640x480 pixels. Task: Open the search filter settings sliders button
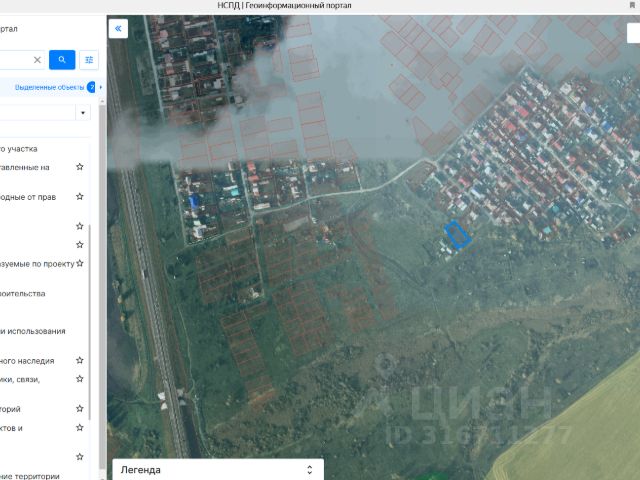(89, 60)
